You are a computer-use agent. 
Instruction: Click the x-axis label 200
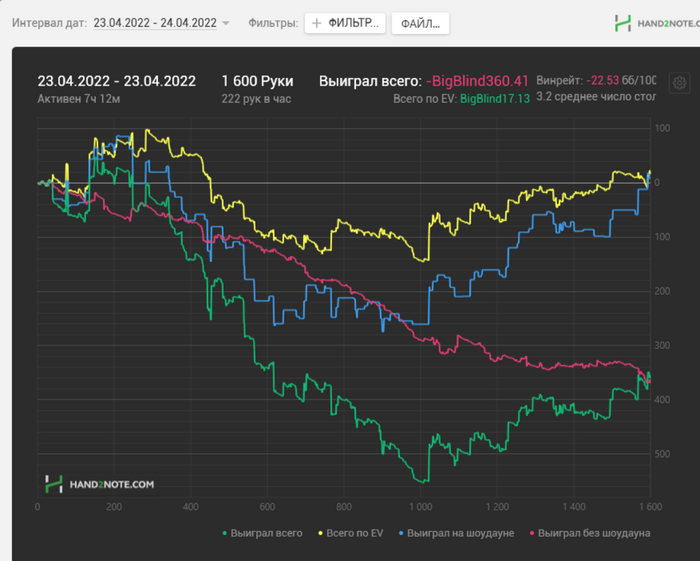(114, 507)
